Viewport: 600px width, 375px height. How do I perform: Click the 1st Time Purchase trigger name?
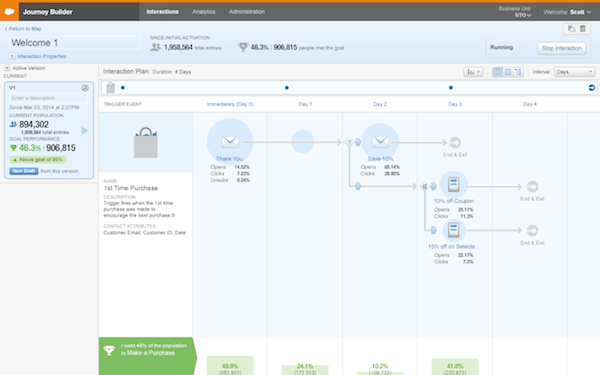(x=131, y=188)
